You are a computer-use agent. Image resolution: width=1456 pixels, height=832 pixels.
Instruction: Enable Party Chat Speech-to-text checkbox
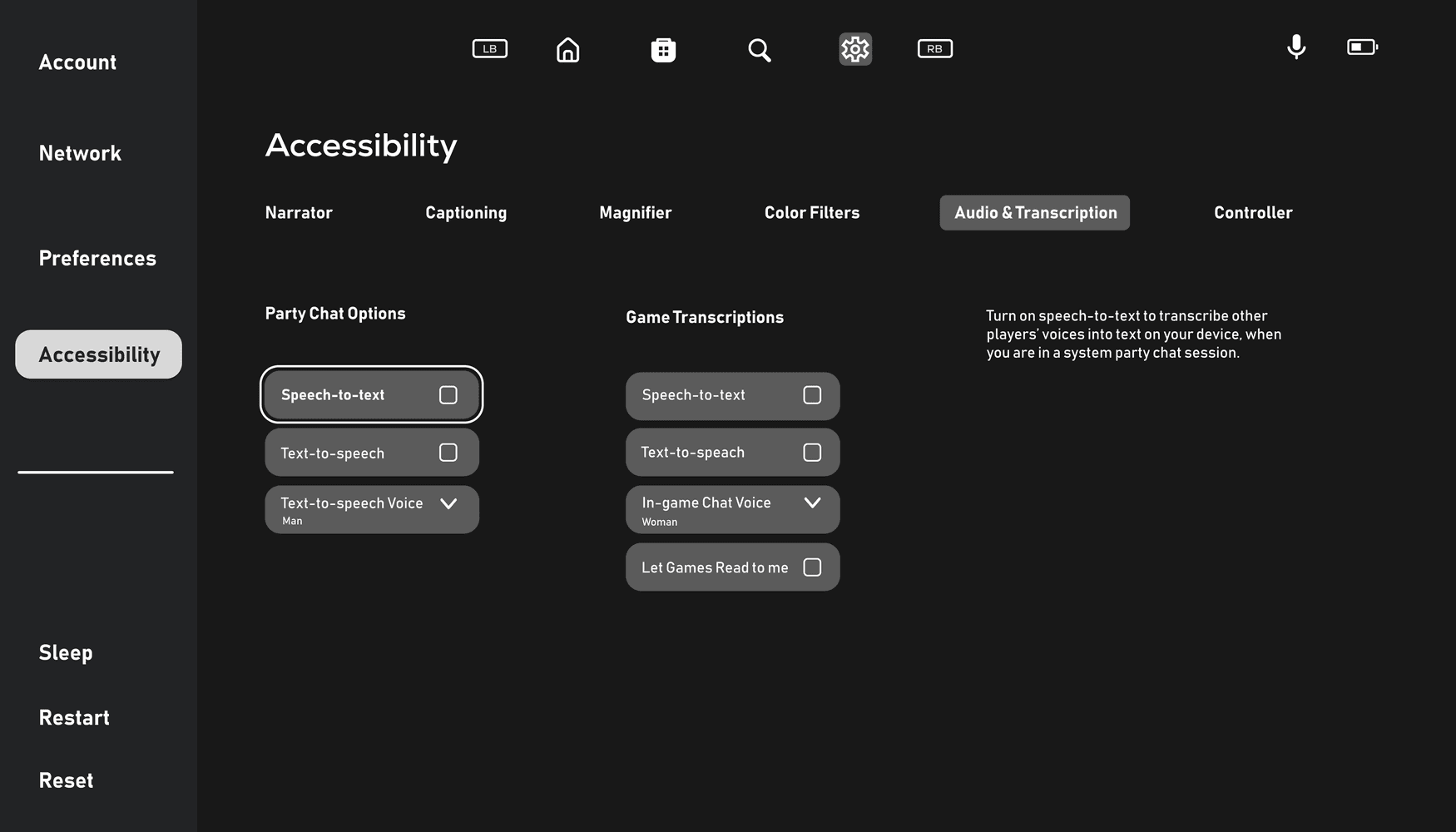tap(448, 395)
